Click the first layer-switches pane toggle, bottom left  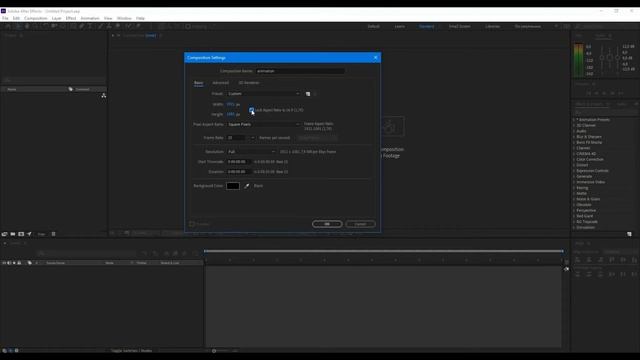[x=4, y=350]
